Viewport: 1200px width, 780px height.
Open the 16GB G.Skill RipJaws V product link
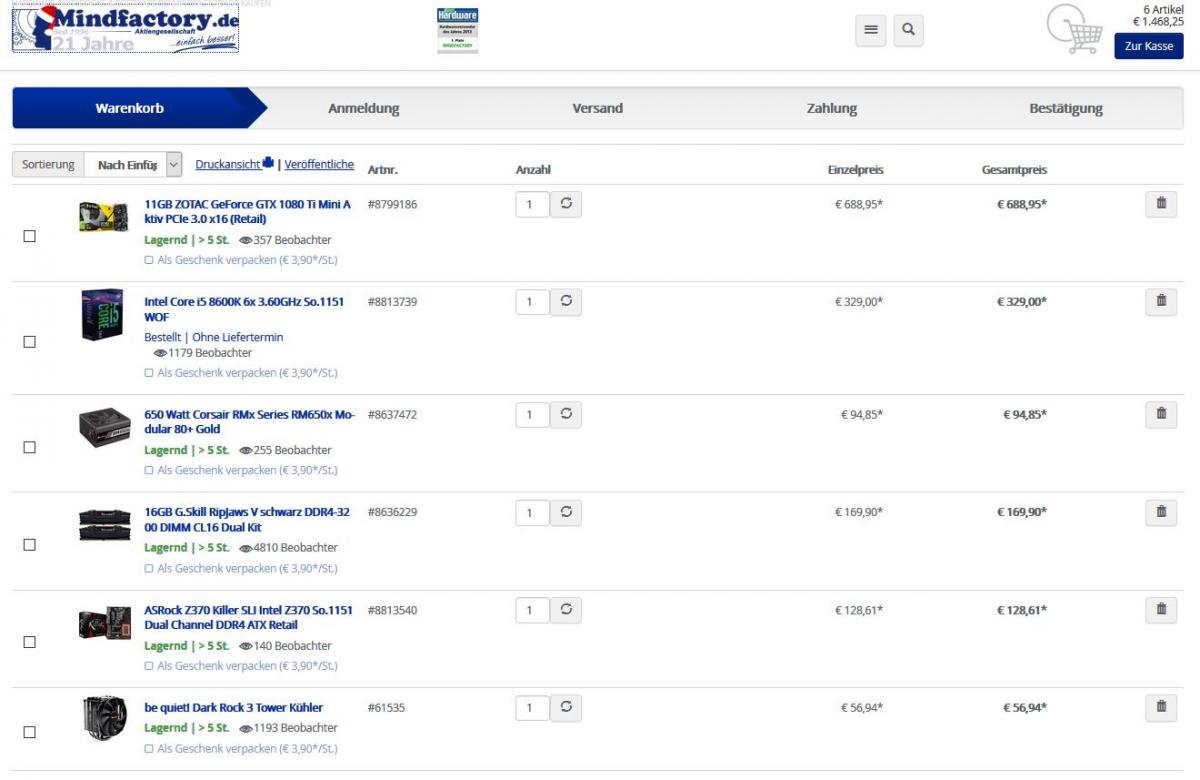[248, 519]
